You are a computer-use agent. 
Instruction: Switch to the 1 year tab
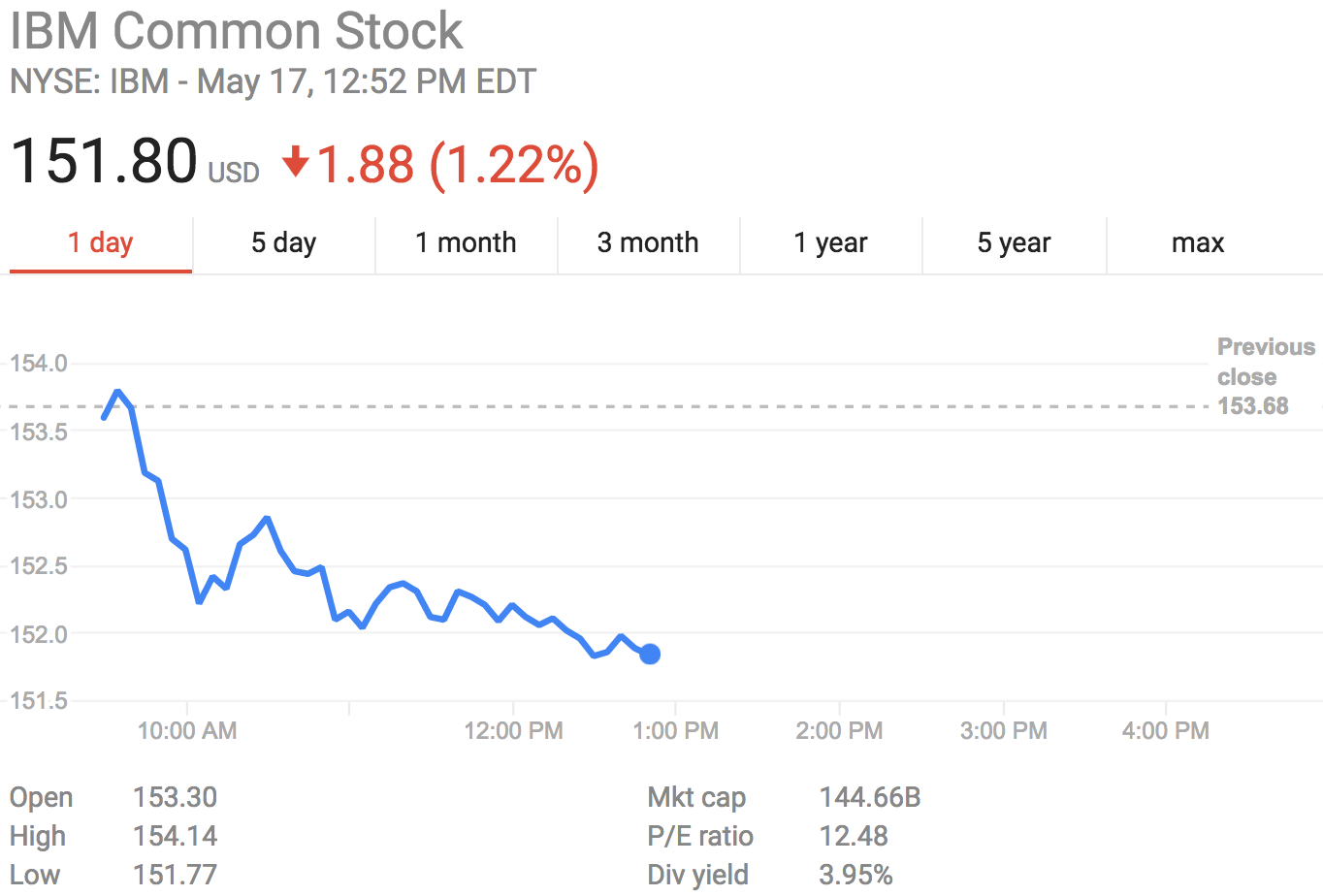(x=830, y=243)
